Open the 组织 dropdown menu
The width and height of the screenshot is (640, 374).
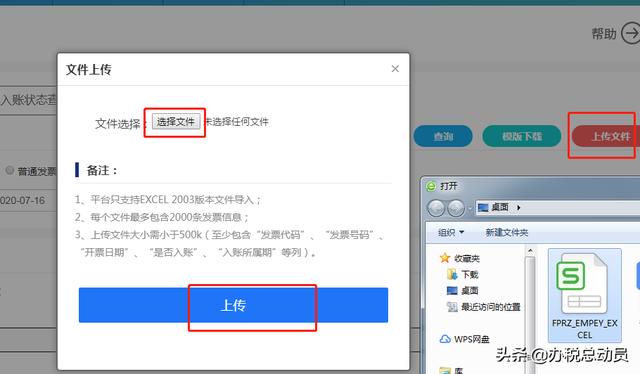pos(451,232)
